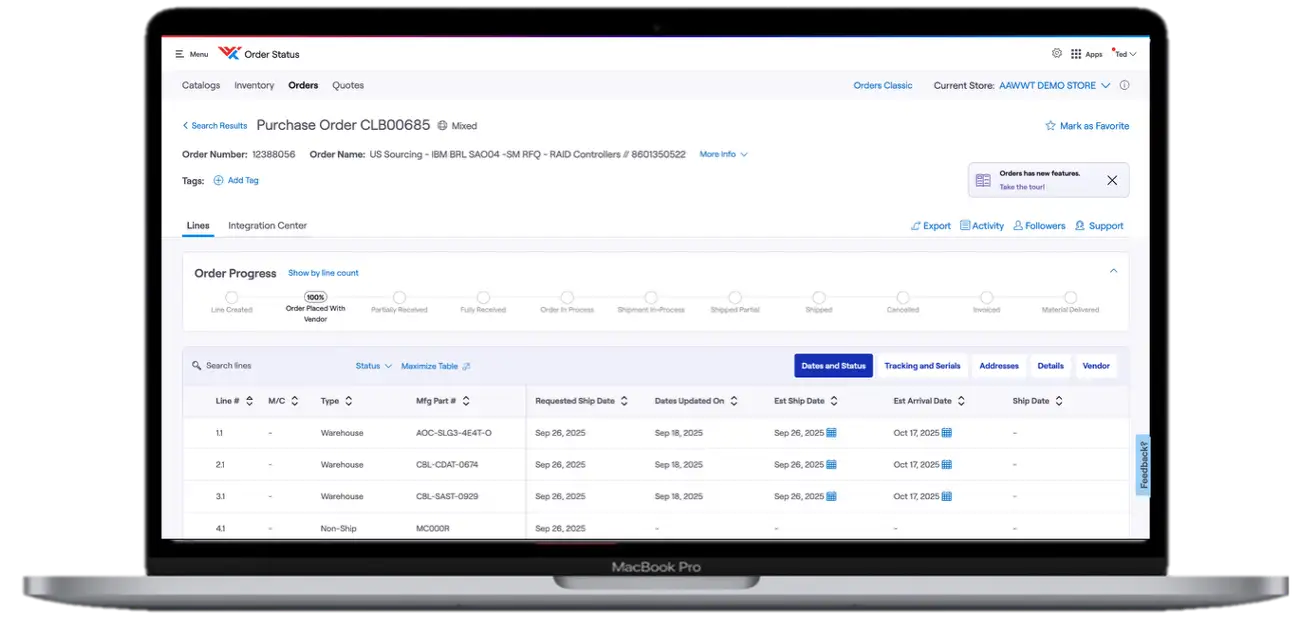Click the Current Store info icon
Image resolution: width=1301 pixels, height=632 pixels.
tap(1124, 86)
